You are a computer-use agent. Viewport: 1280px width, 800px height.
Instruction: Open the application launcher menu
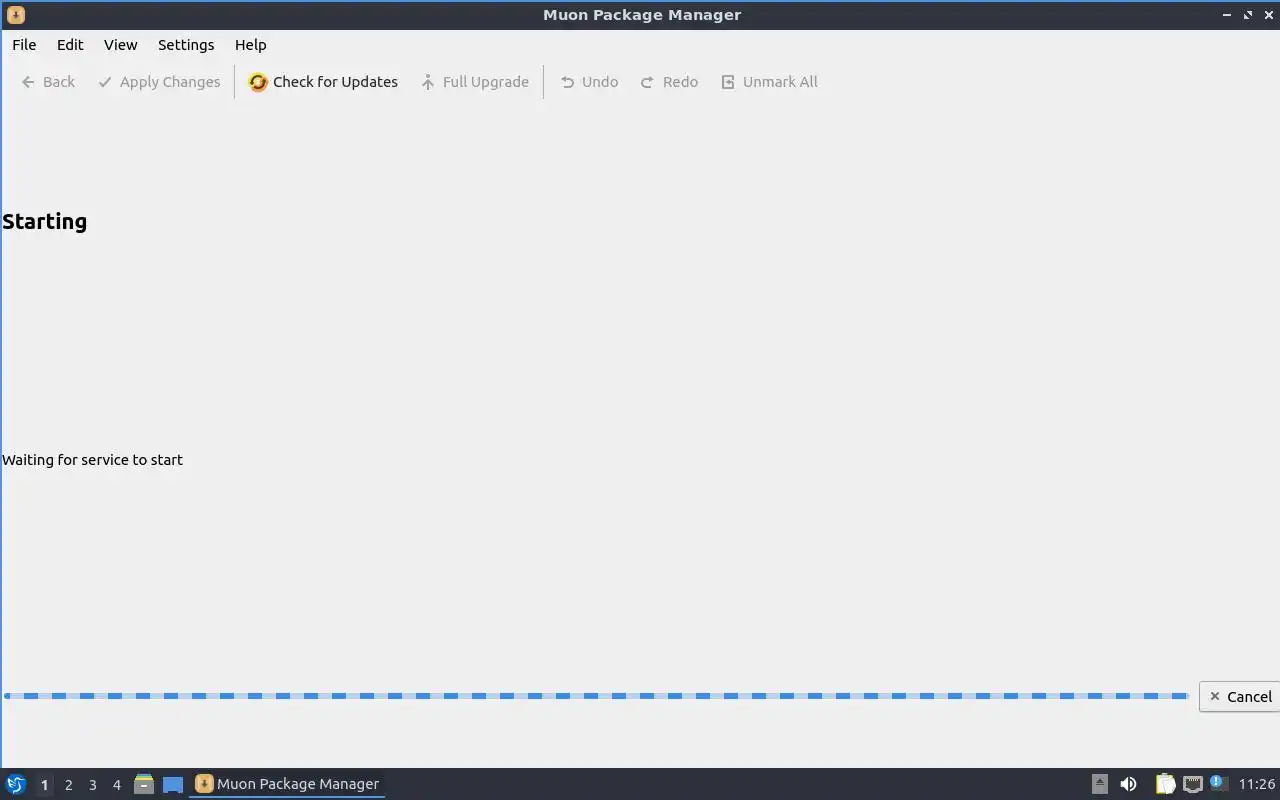coord(15,784)
